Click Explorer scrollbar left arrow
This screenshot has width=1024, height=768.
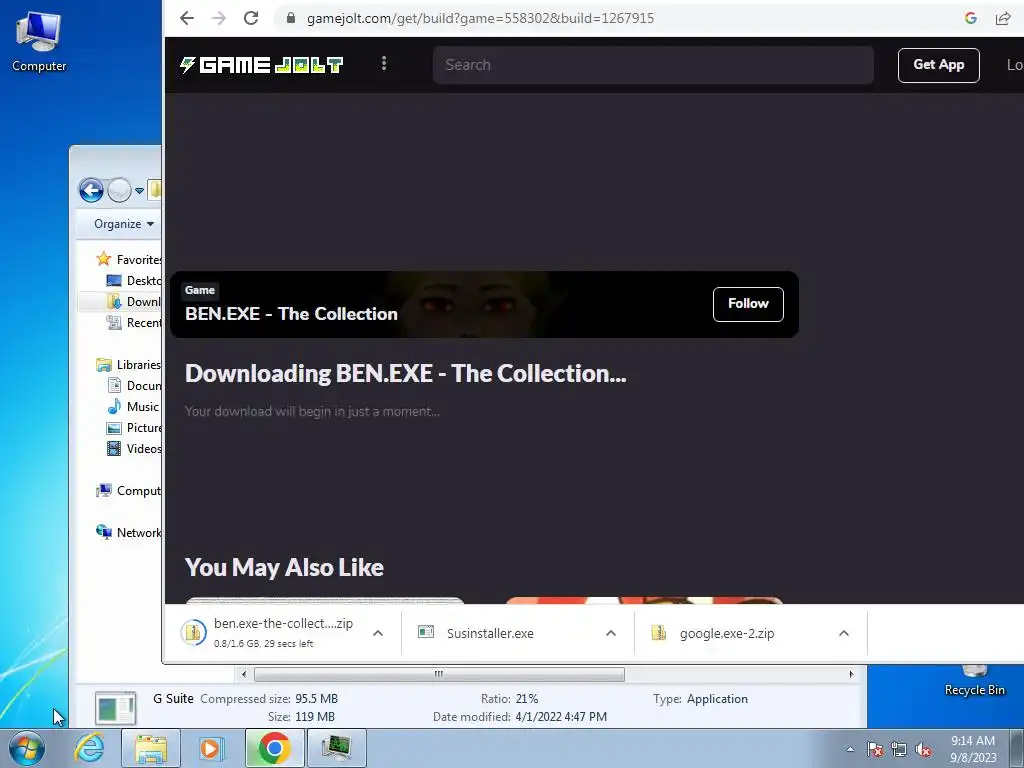pyautogui.click(x=244, y=674)
